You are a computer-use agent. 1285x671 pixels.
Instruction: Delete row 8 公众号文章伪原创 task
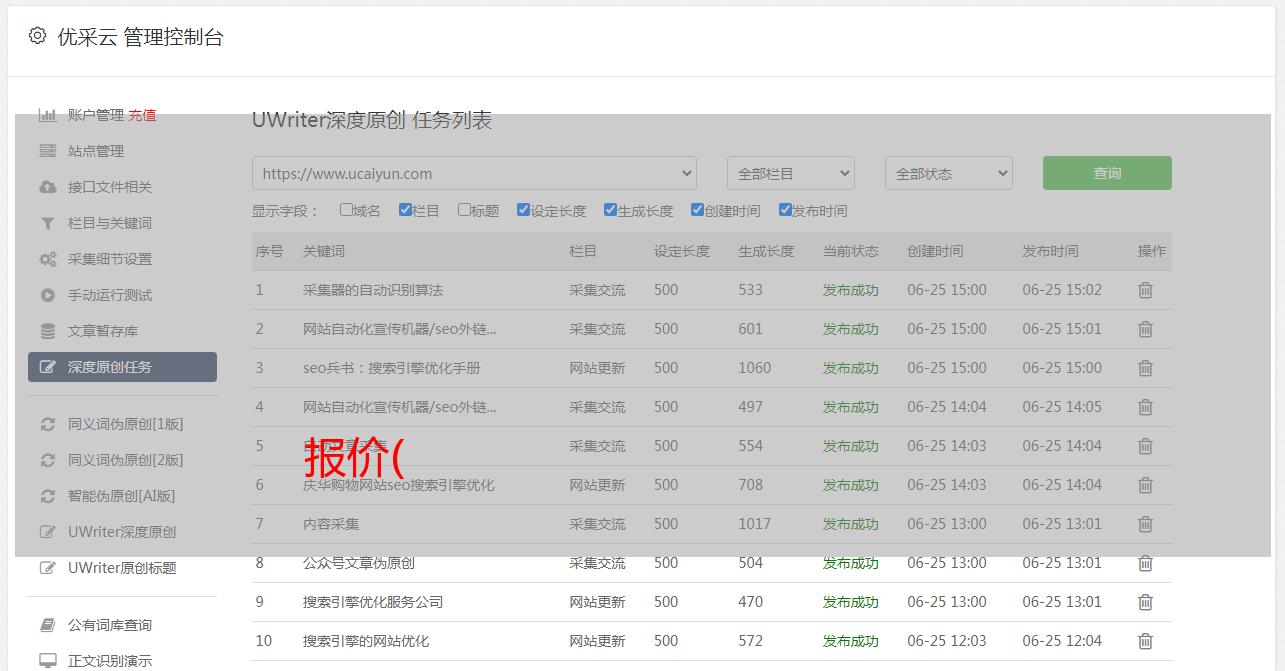pyautogui.click(x=1145, y=563)
